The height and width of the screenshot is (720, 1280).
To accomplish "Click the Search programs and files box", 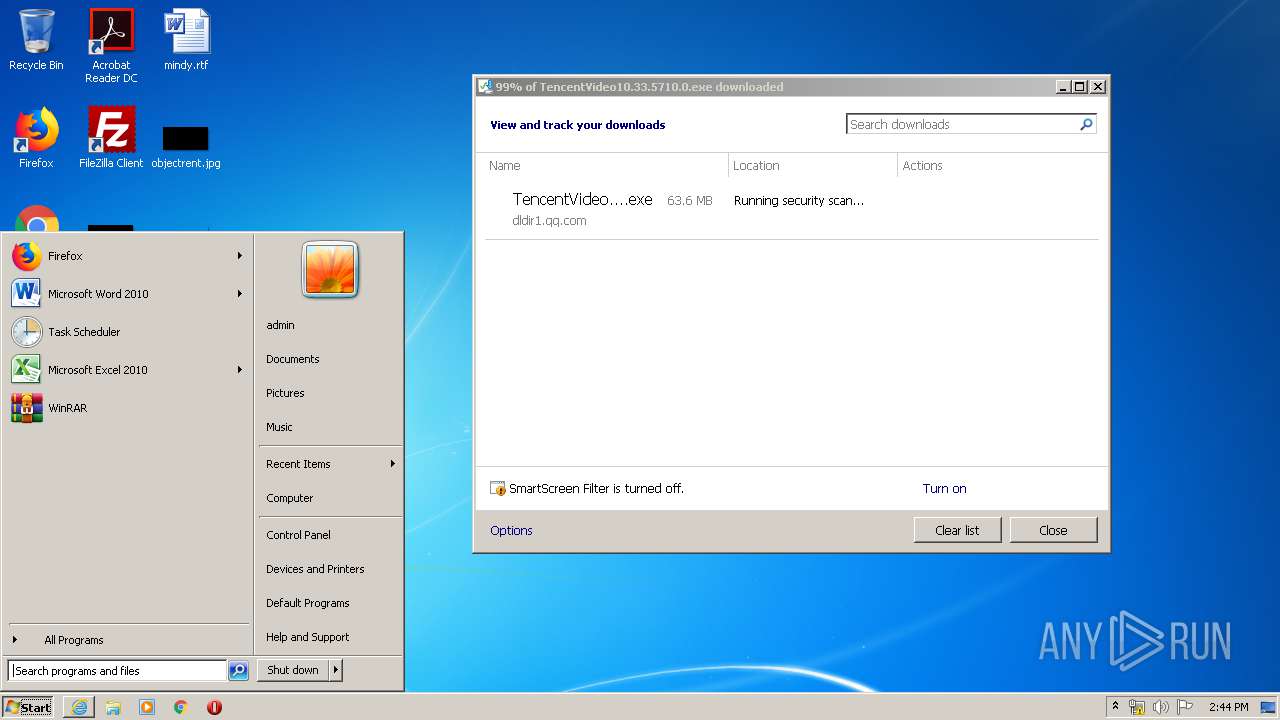I will tap(117, 671).
